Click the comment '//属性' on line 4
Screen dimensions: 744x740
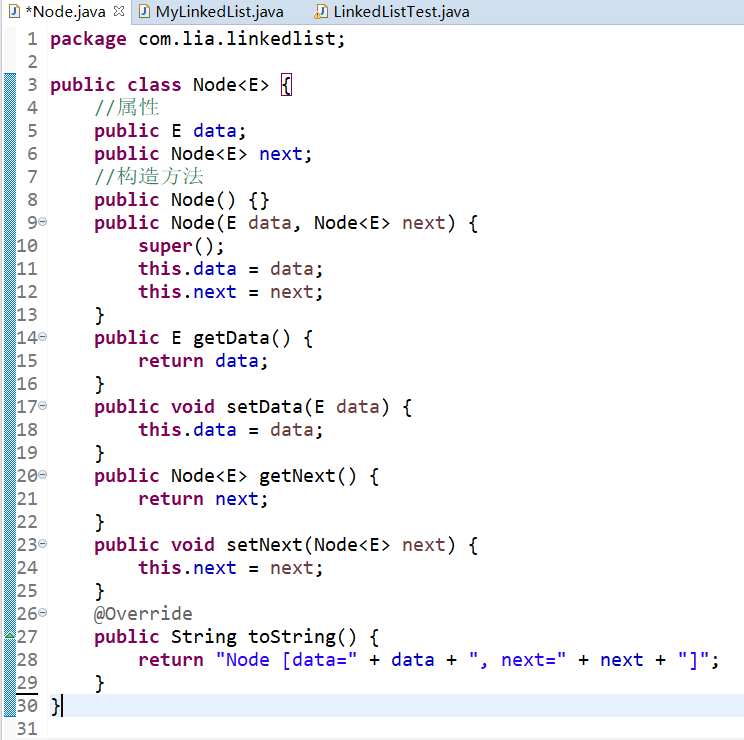coord(126,108)
